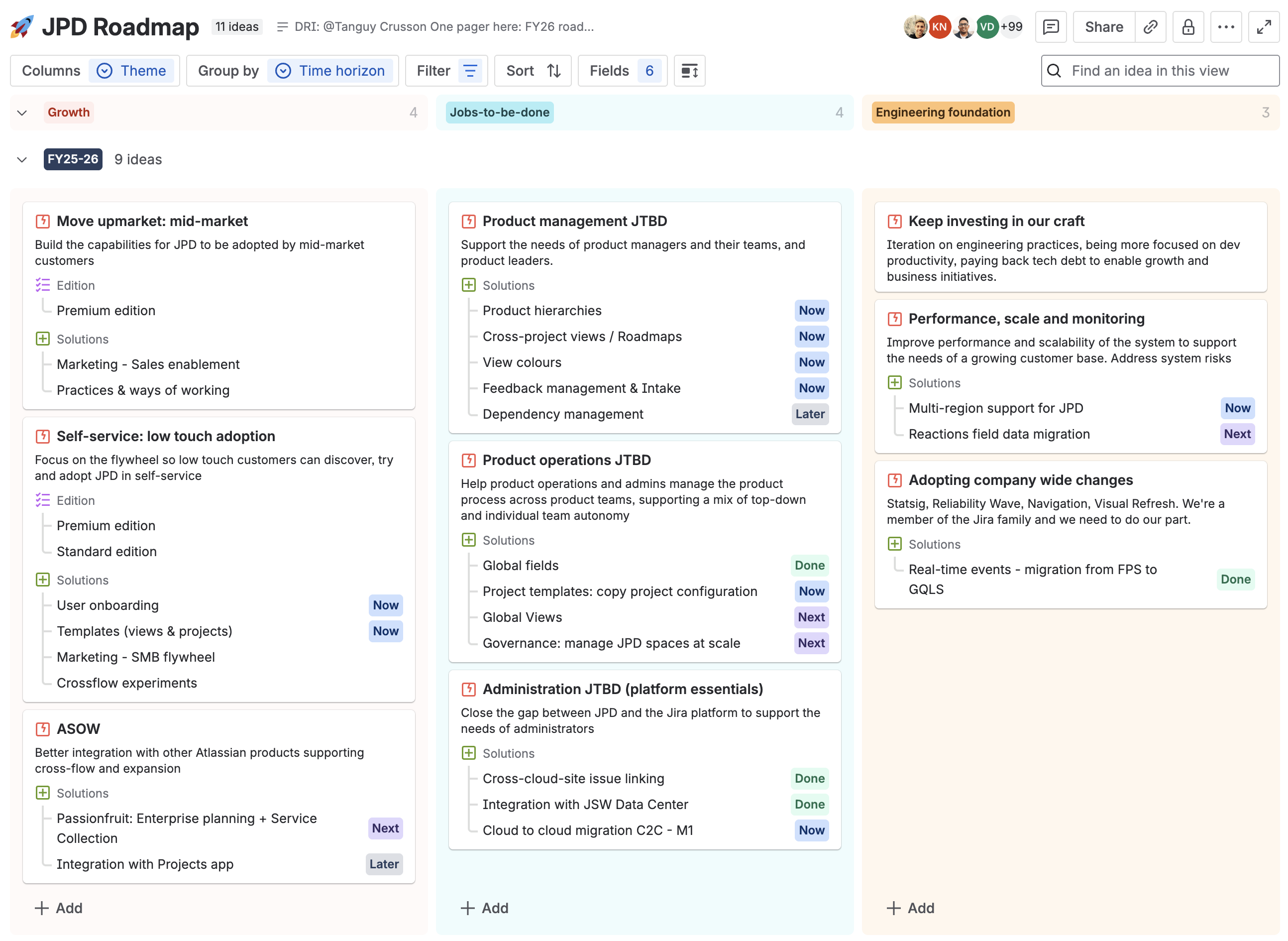This screenshot has height=941, width=1288.
Task: Add an idea to Engineering foundation column
Action: tap(911, 908)
